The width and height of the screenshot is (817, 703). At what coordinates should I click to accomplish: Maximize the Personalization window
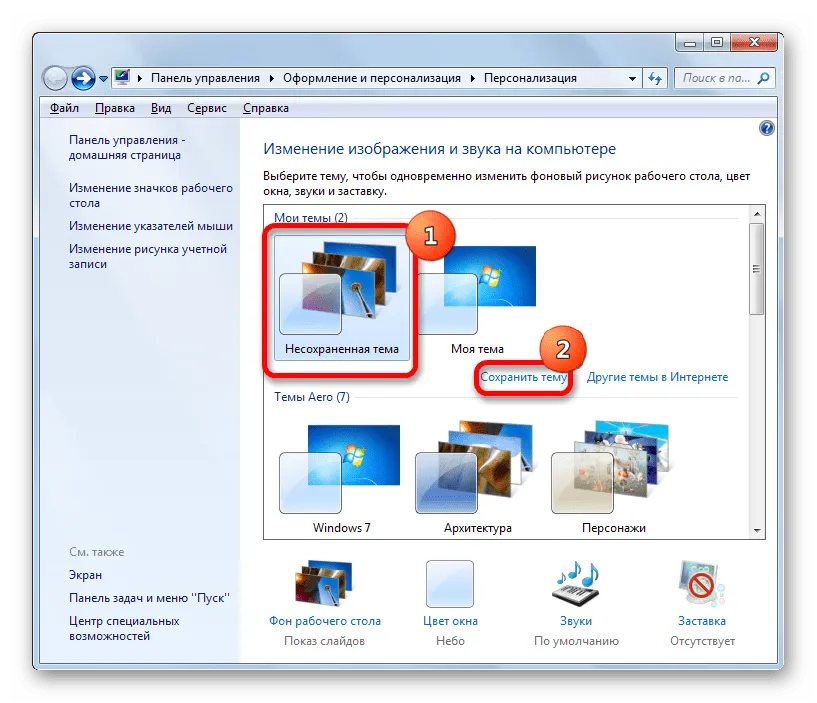point(717,43)
